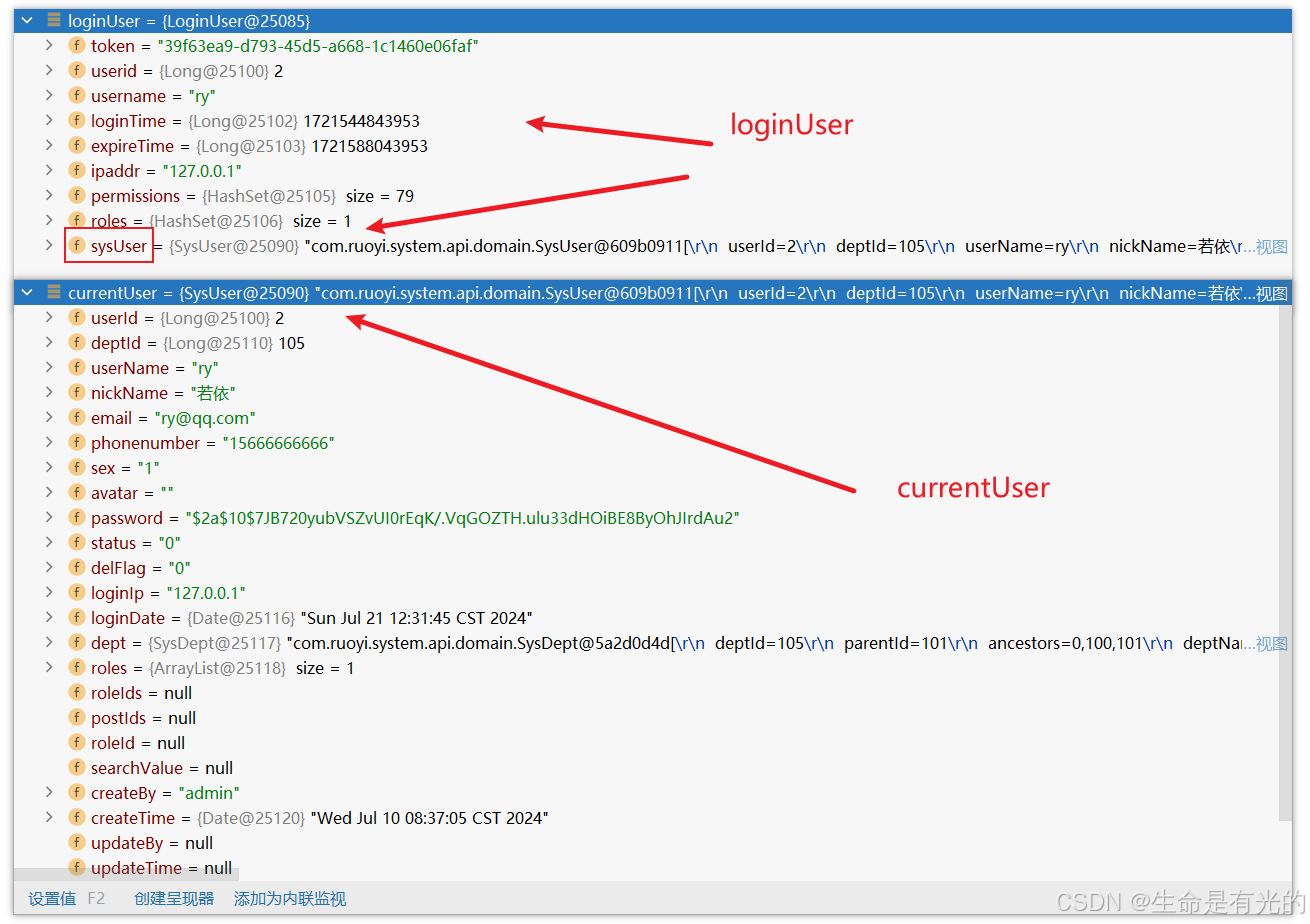Expand the createTime row
The width and height of the screenshot is (1310, 924).
coord(49,817)
